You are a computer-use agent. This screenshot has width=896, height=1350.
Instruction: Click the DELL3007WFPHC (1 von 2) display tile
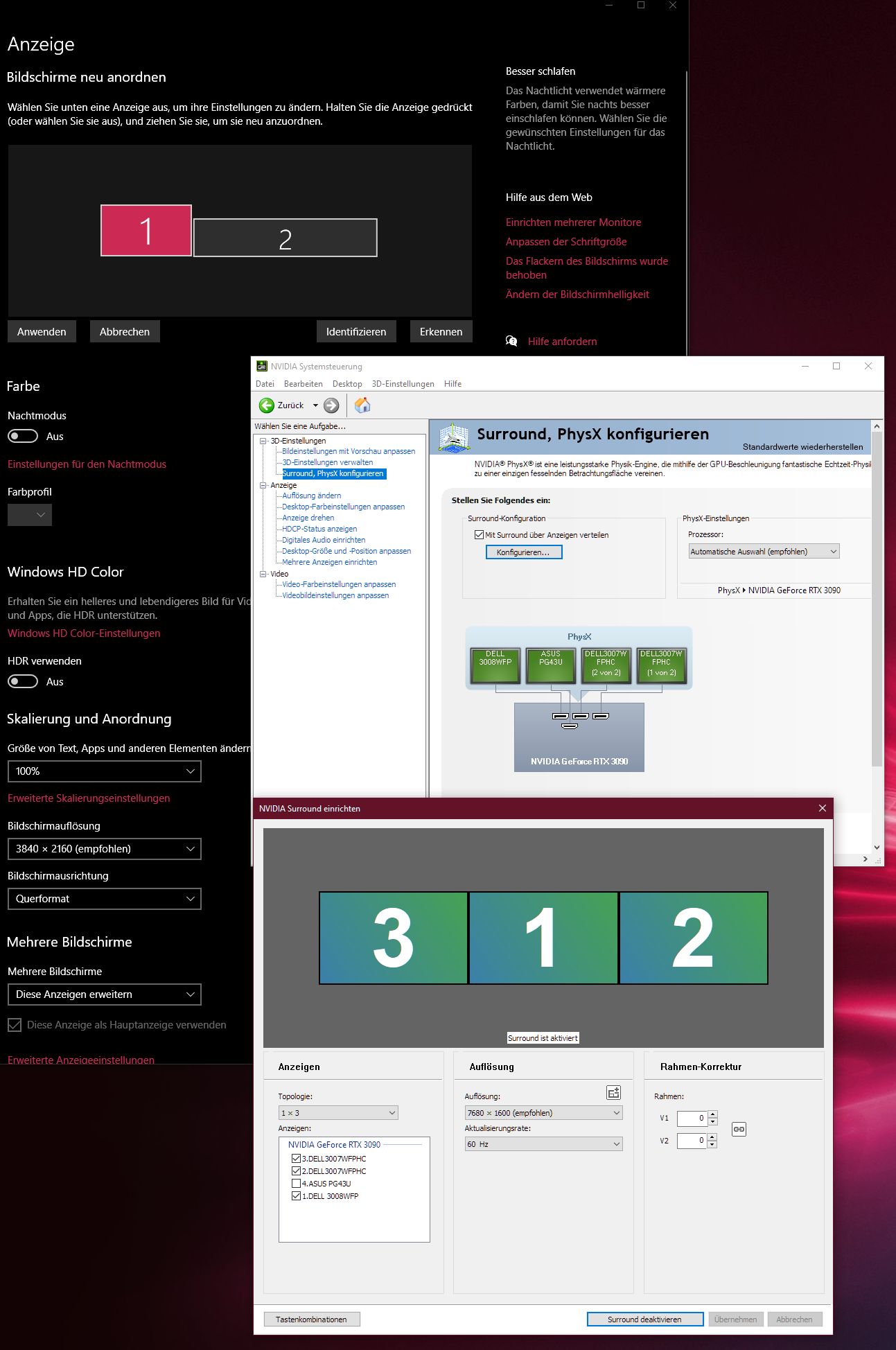662,667
